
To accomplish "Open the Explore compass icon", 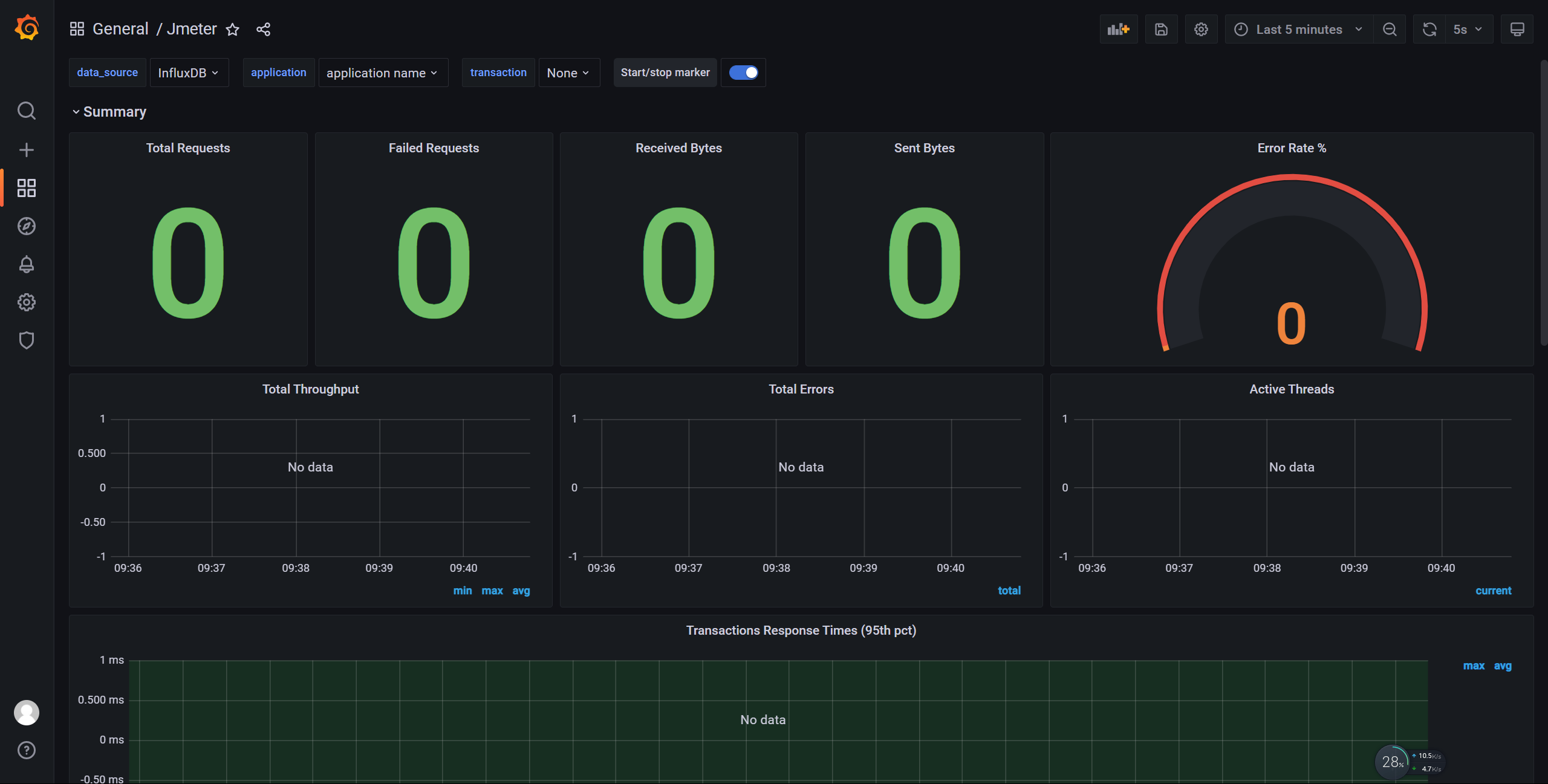I will pyautogui.click(x=27, y=226).
